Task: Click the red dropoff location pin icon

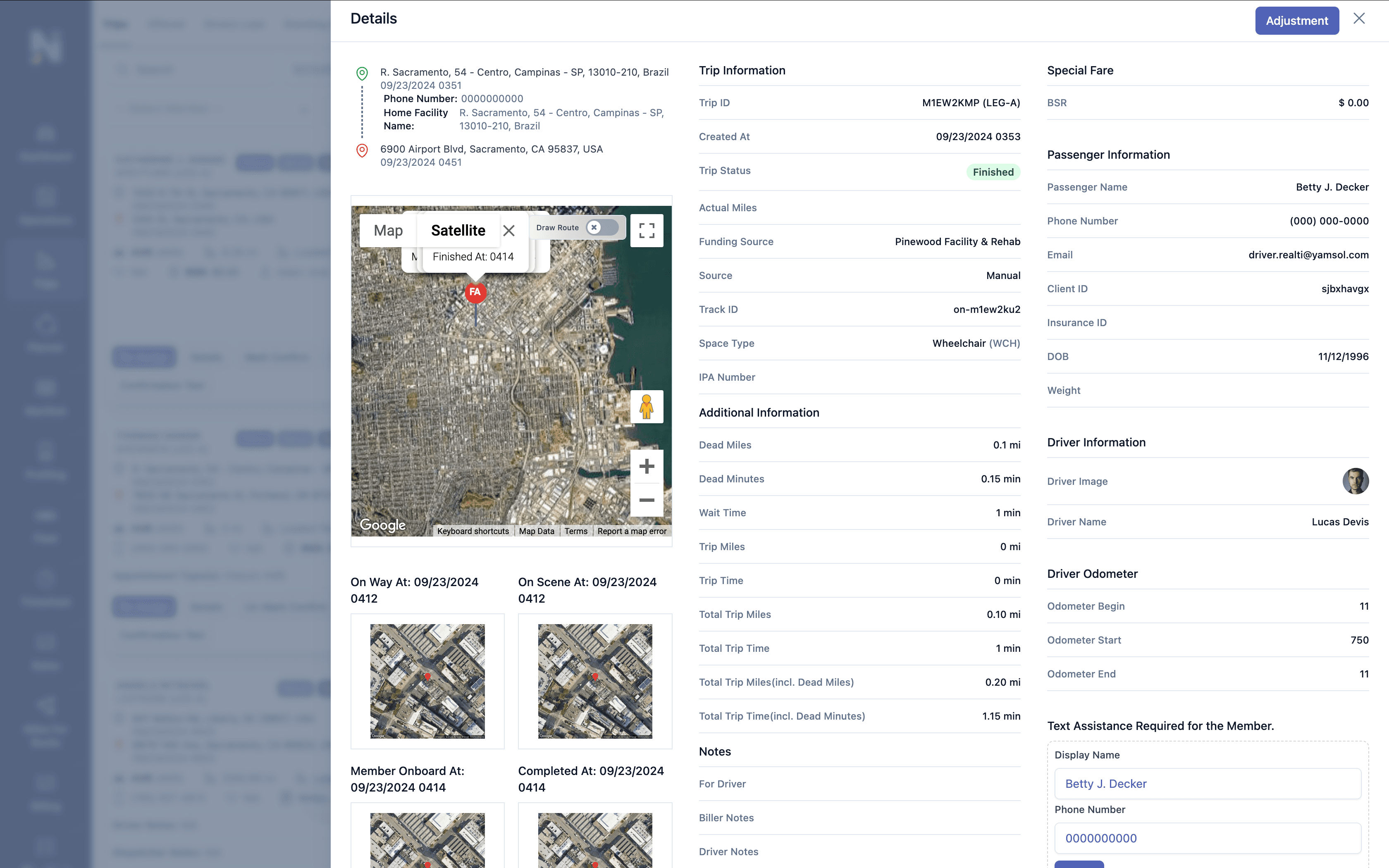Action: tap(362, 150)
